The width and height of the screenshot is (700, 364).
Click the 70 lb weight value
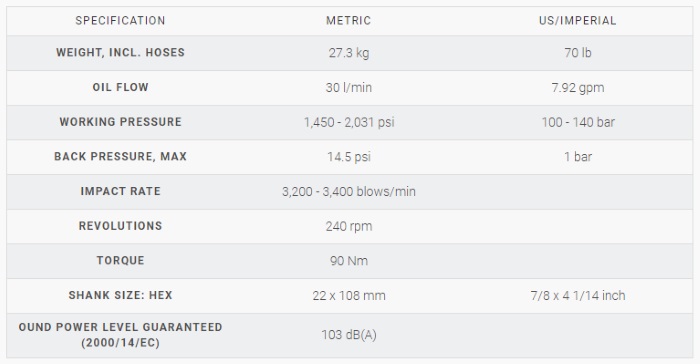(x=578, y=53)
